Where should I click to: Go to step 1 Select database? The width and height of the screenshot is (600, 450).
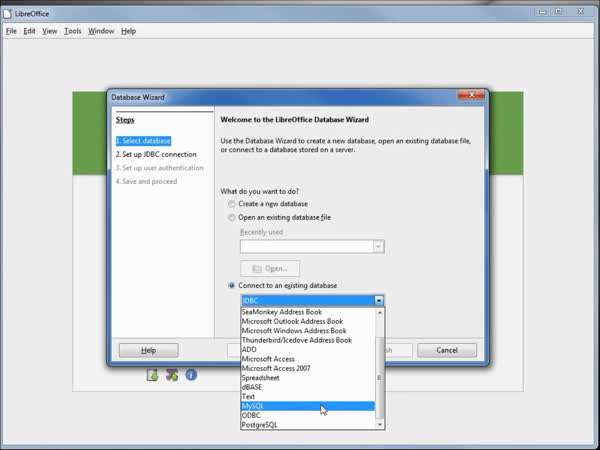[143, 141]
